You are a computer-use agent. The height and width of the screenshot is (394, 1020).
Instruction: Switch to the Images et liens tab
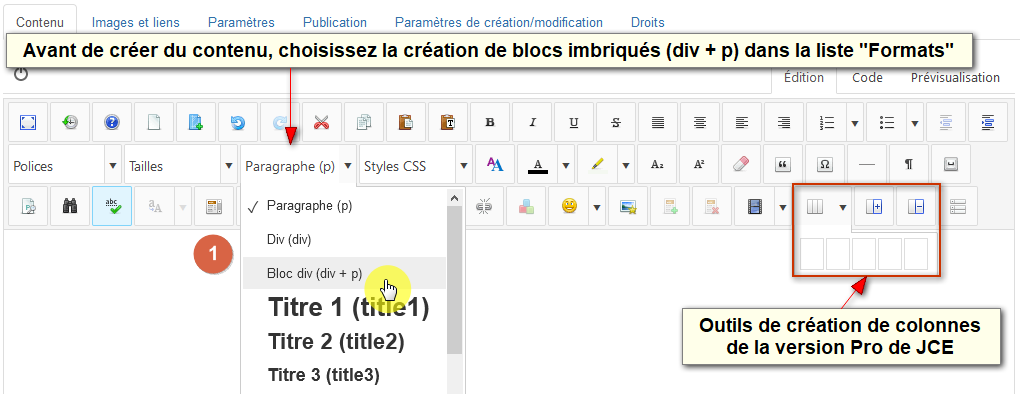[x=135, y=22]
